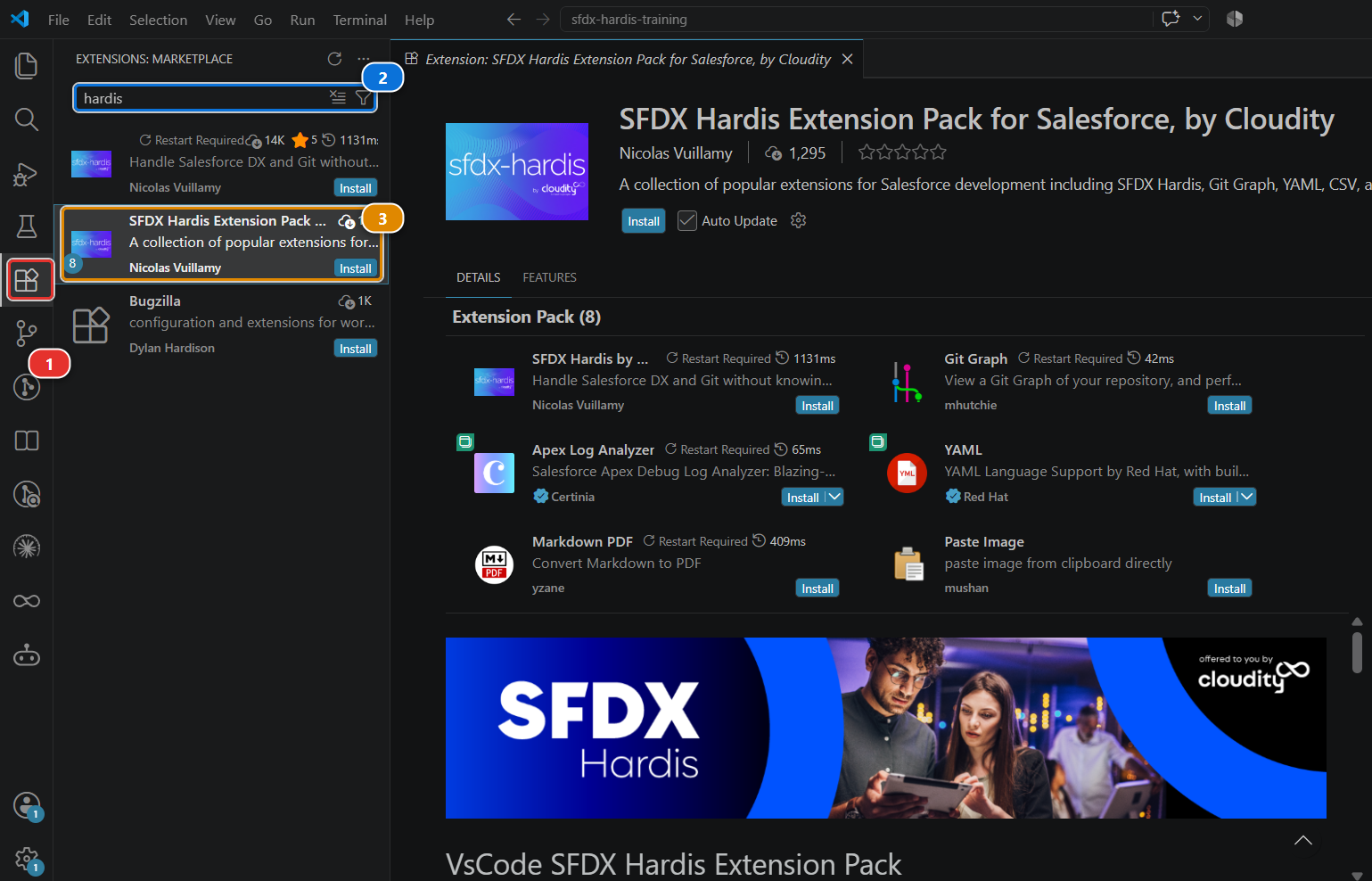Select the Bugzilla extension in results

click(x=221, y=325)
